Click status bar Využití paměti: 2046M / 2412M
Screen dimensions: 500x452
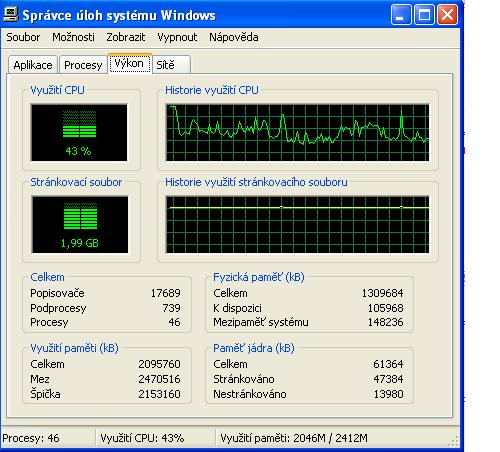click(294, 438)
